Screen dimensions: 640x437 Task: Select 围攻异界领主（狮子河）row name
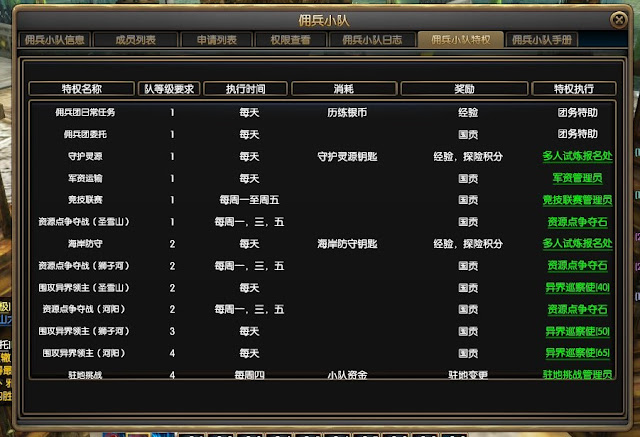click(84, 331)
